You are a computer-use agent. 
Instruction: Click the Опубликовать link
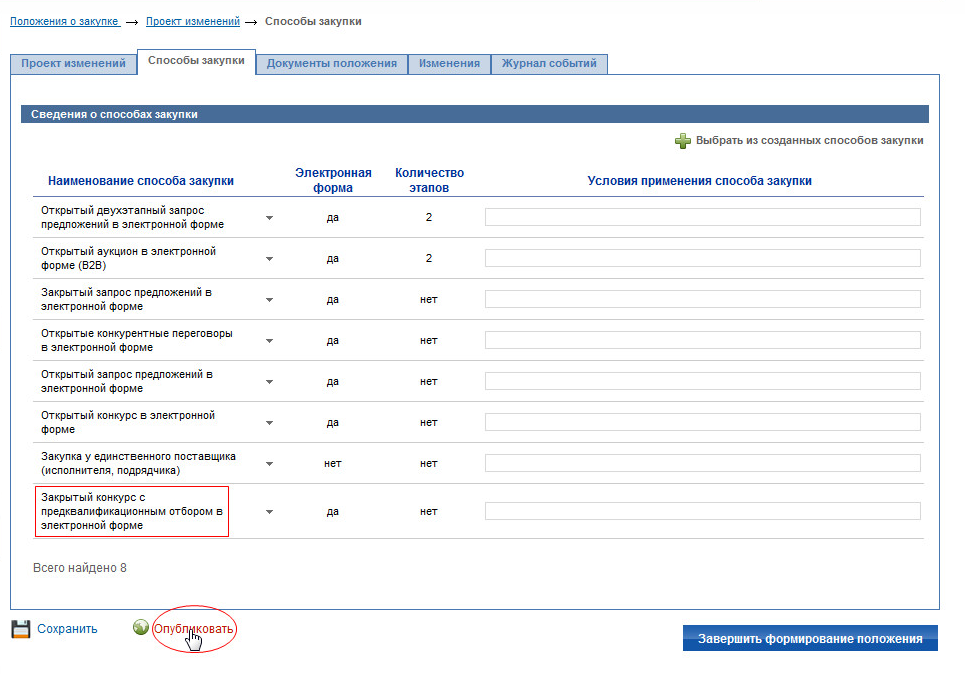194,629
